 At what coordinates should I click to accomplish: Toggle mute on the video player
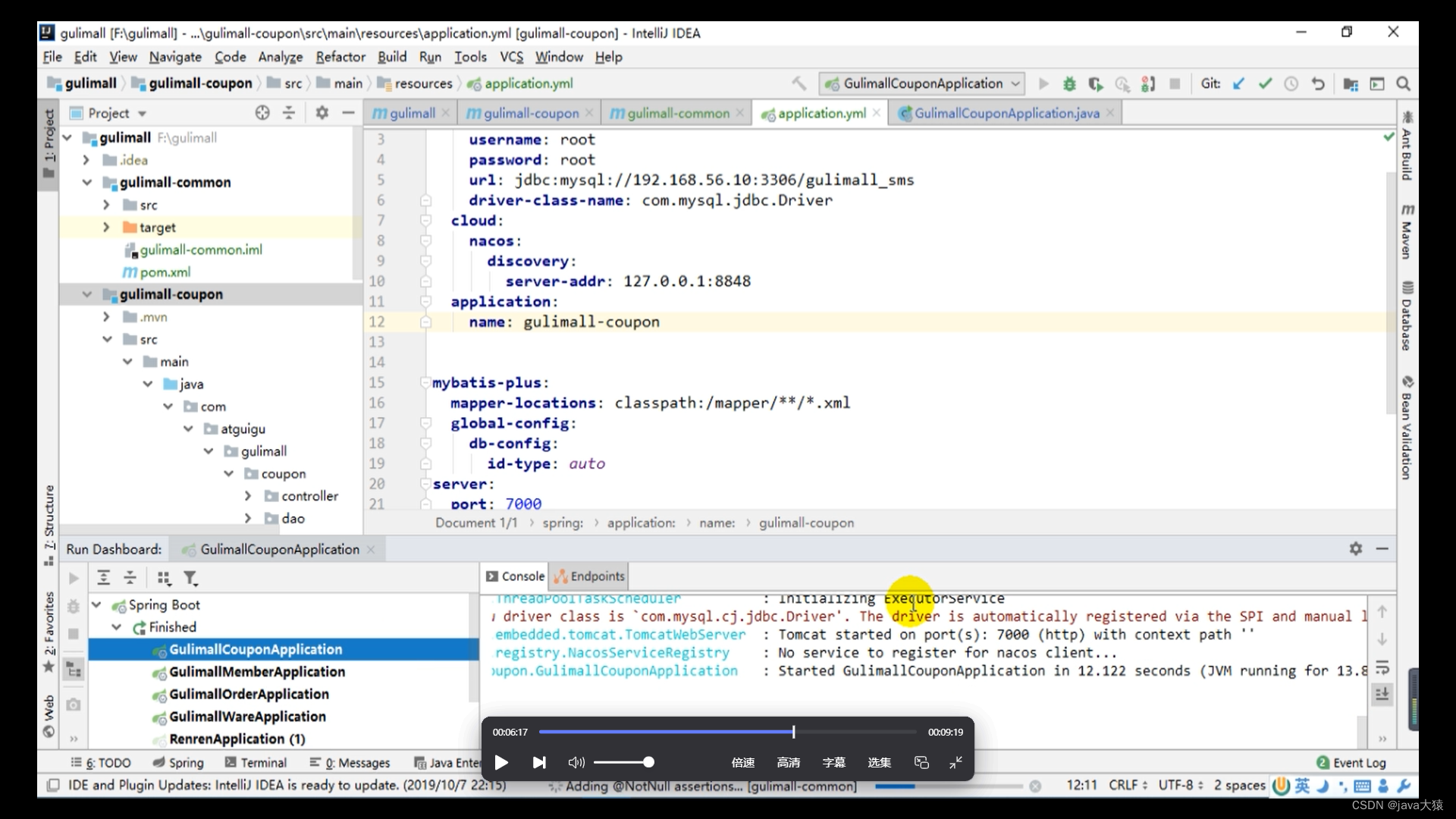point(576,762)
